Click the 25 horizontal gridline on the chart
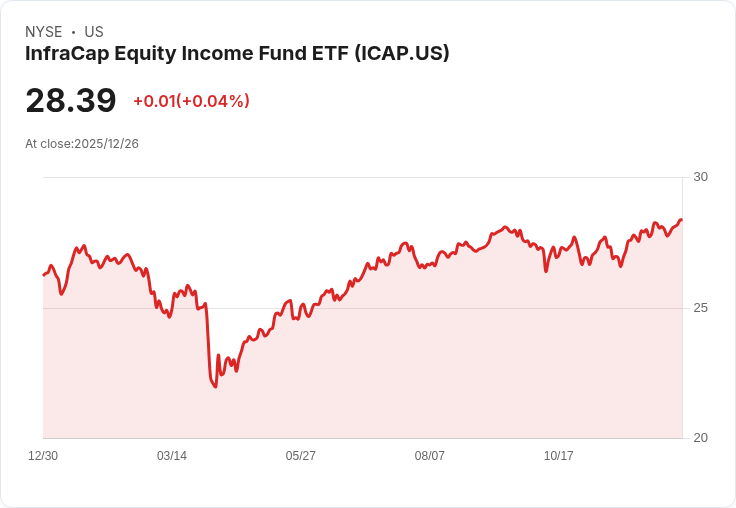 pyautogui.click(x=362, y=308)
